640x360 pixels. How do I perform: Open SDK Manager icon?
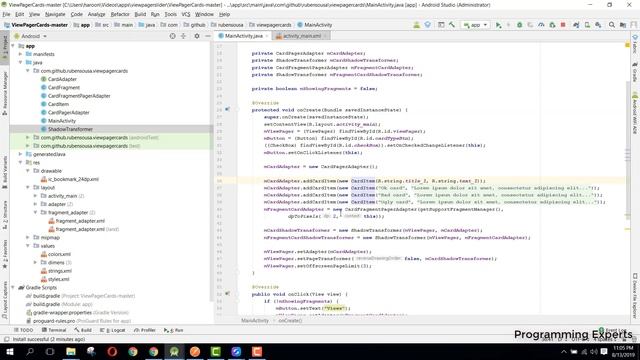[x=598, y=25]
